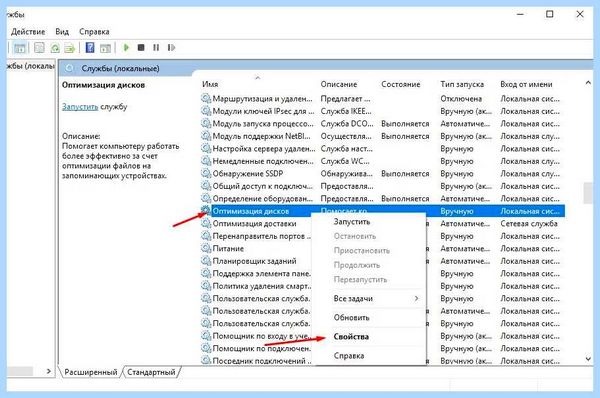
Task: Click the Export List toolbar icon
Action: click(70, 48)
